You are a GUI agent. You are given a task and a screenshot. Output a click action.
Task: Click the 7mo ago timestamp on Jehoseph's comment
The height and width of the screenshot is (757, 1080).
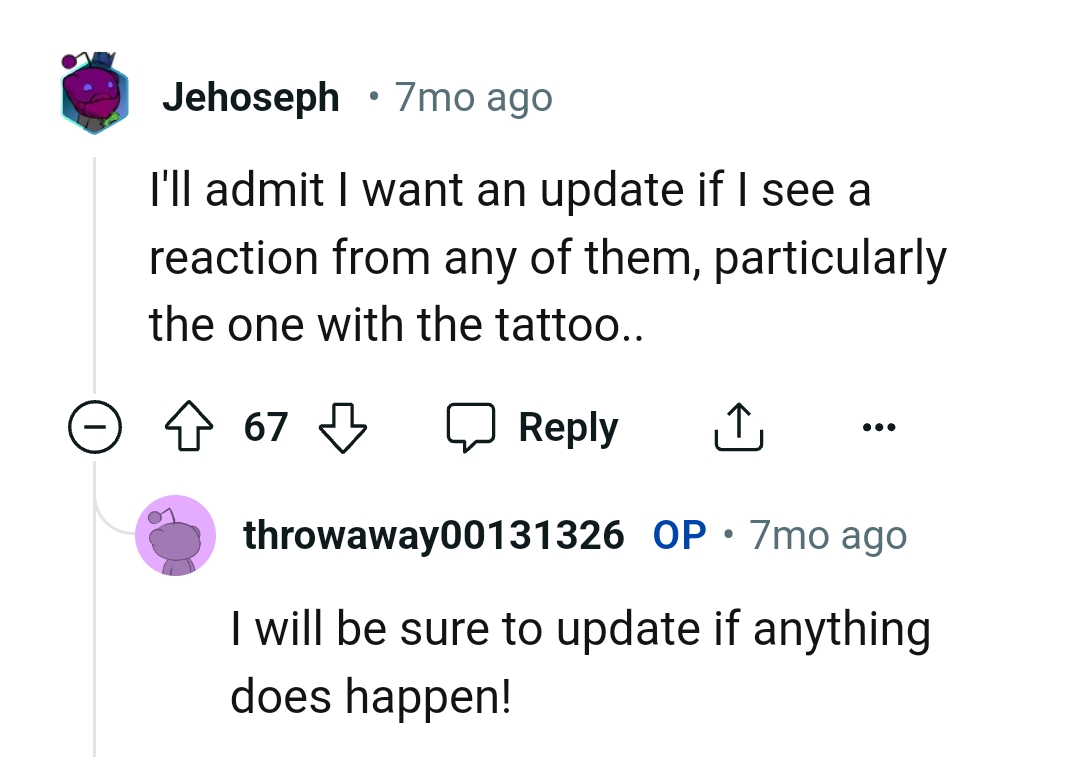click(472, 96)
